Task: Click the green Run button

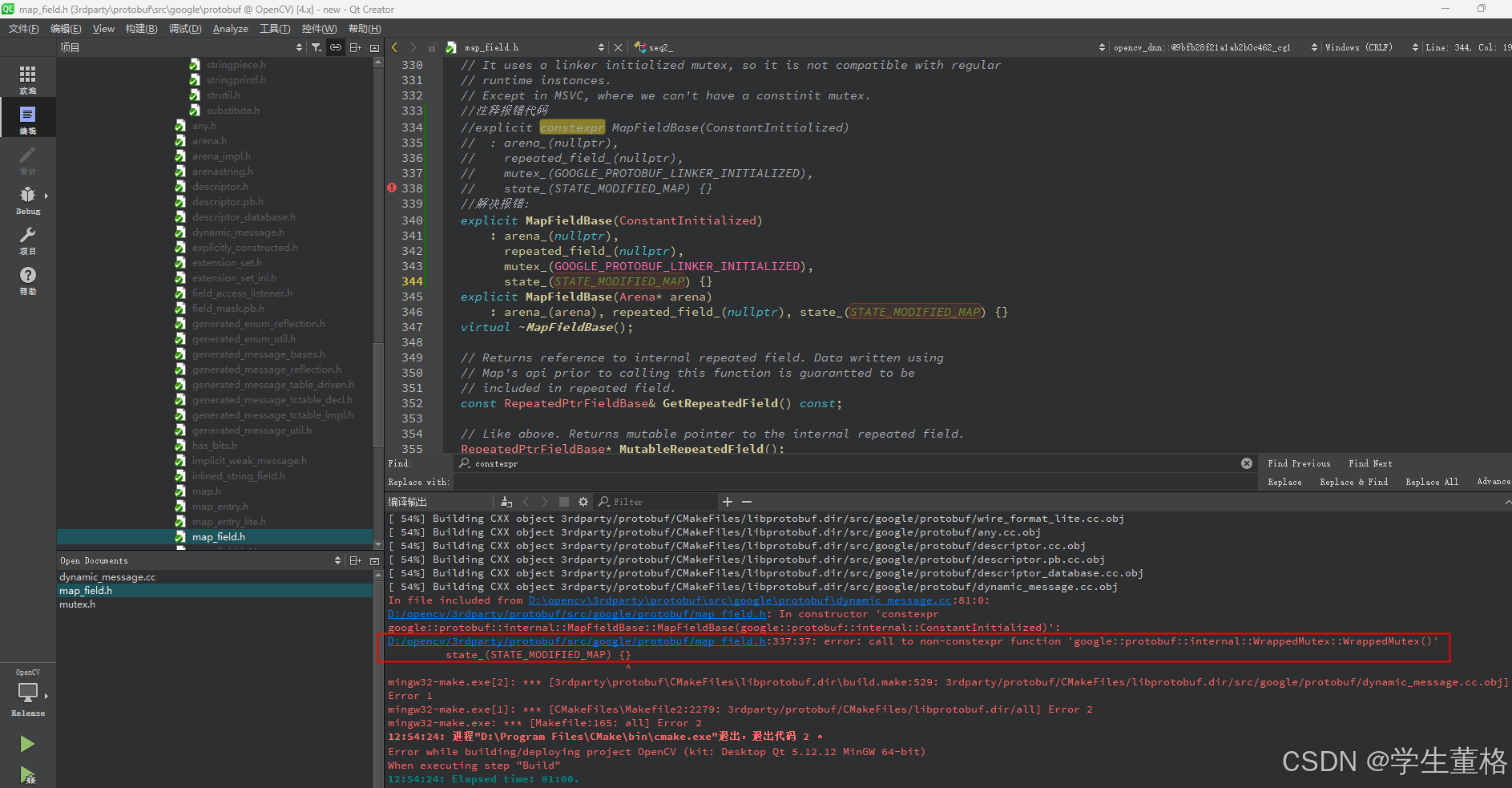Action: coord(27,744)
